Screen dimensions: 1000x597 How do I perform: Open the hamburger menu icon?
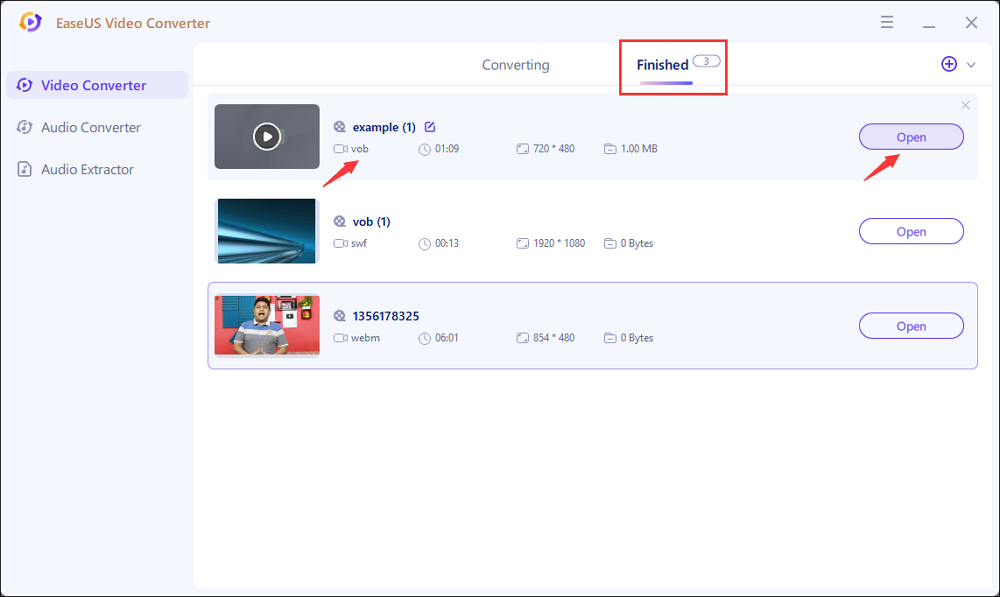[887, 22]
